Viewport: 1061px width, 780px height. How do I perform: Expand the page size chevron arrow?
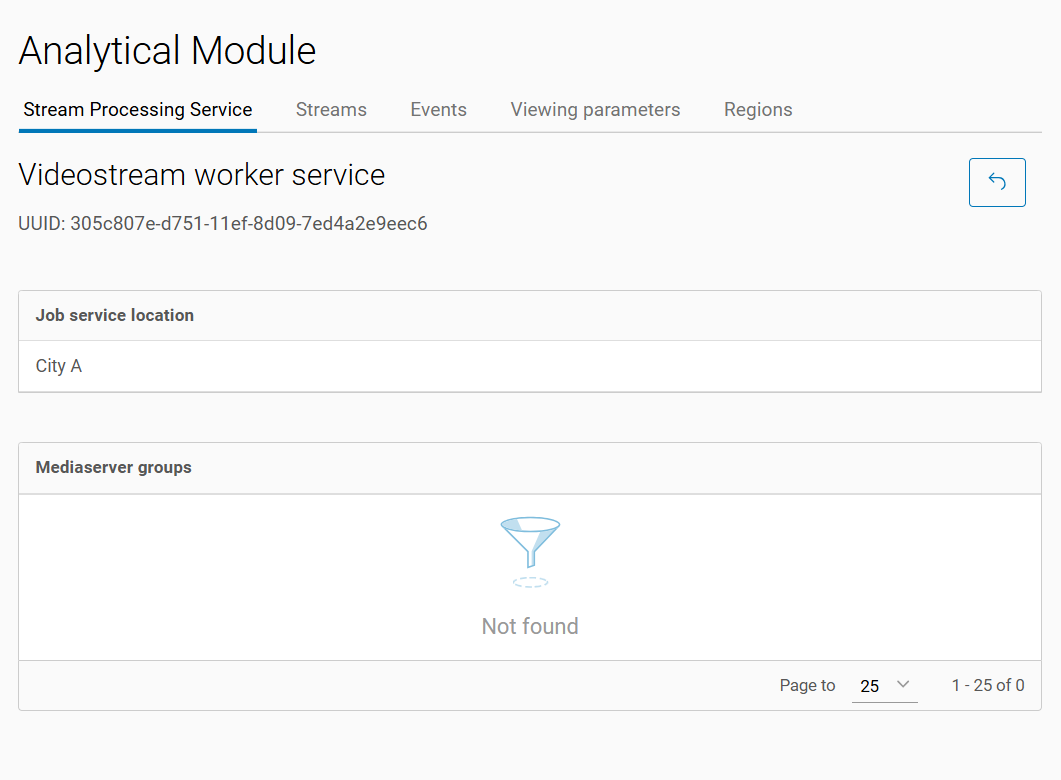[x=903, y=685]
